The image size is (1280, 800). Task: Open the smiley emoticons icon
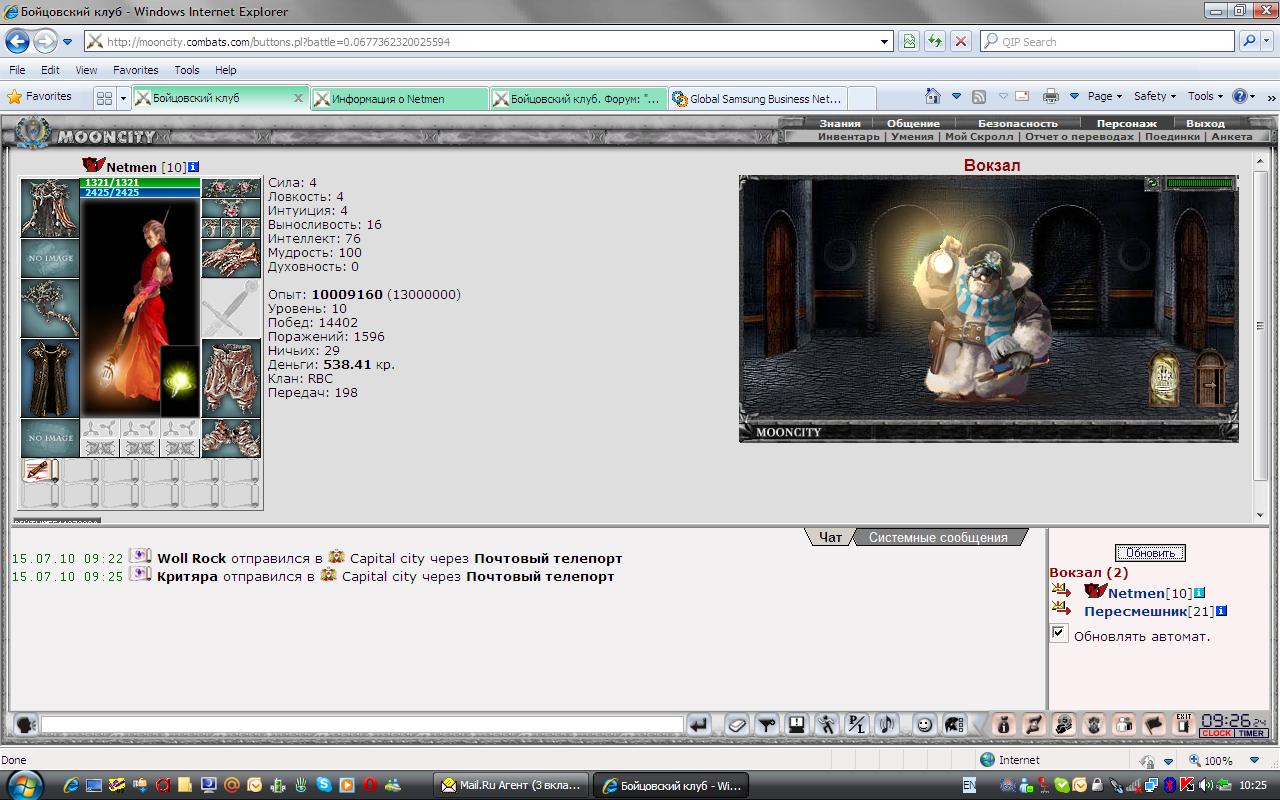tap(925, 725)
